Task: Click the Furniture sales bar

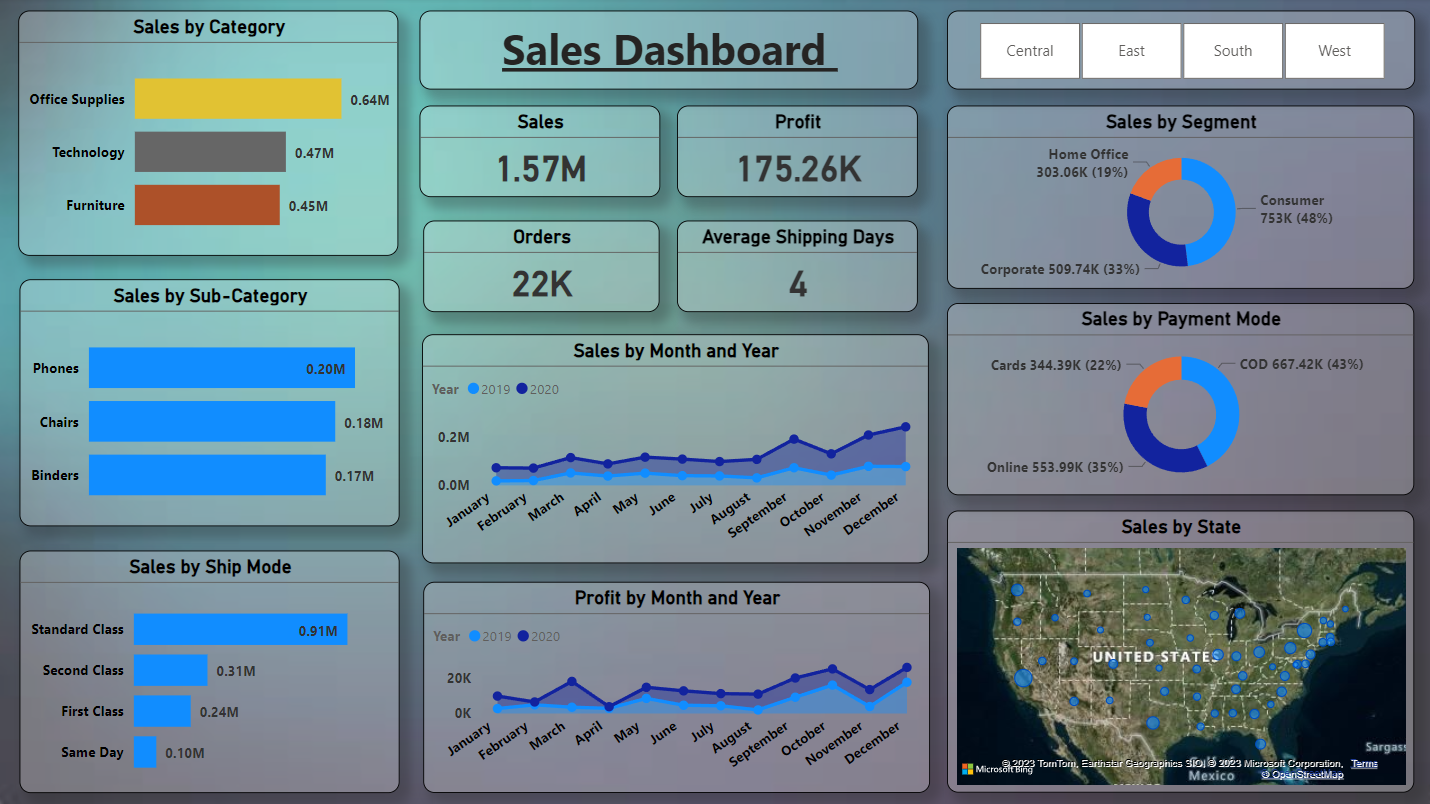Action: 207,205
